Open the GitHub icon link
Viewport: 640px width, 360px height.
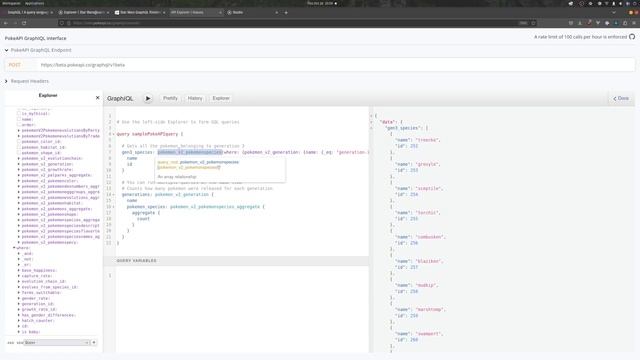click(x=632, y=37)
